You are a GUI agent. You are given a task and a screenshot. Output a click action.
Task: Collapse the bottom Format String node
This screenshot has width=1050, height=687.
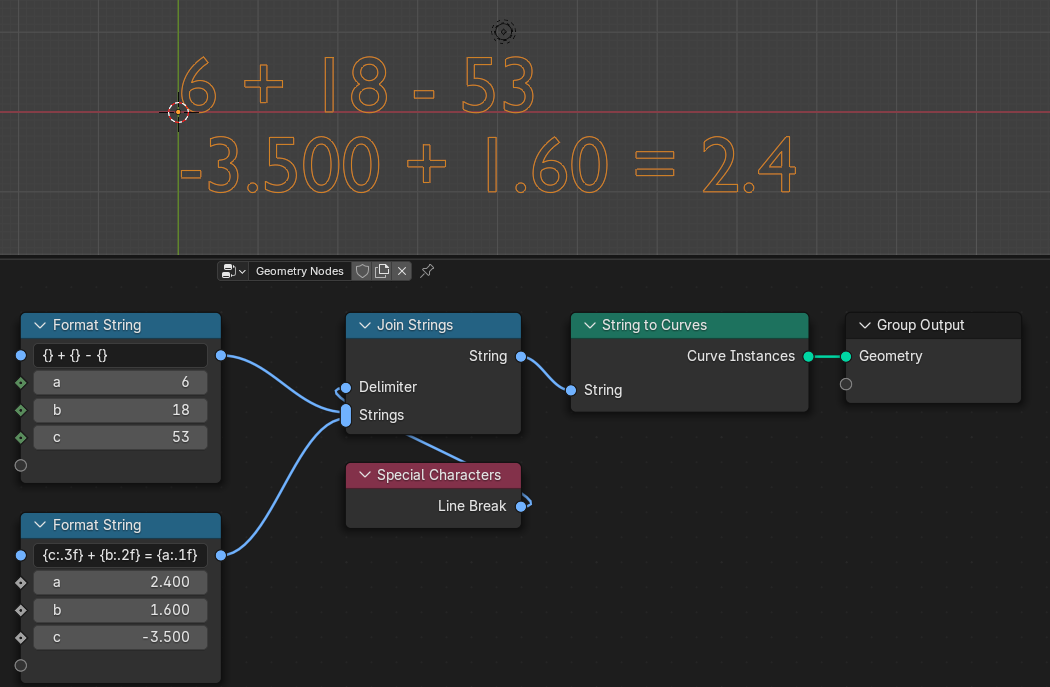click(x=40, y=525)
